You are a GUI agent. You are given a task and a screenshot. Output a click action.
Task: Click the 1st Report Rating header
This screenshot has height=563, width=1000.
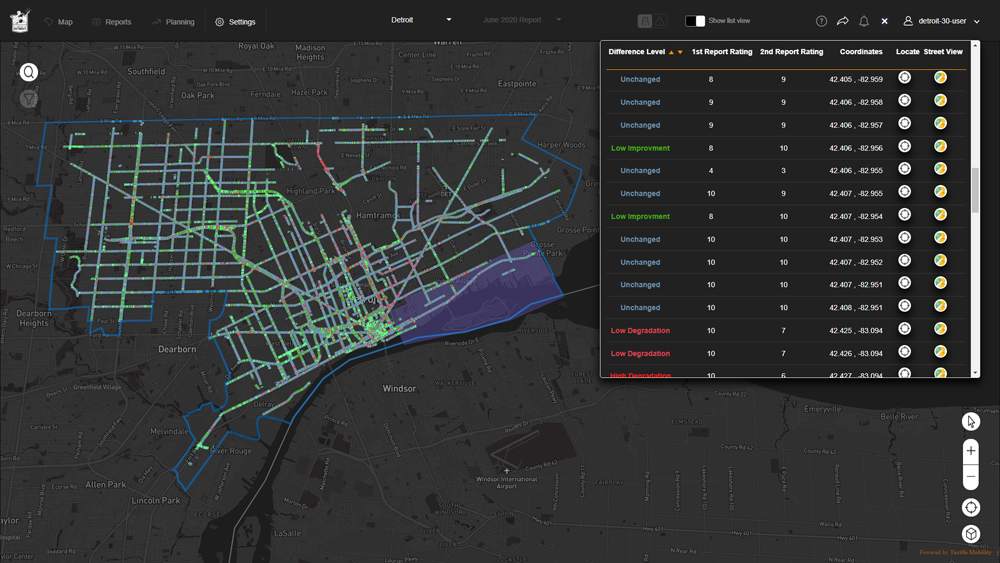point(722,52)
